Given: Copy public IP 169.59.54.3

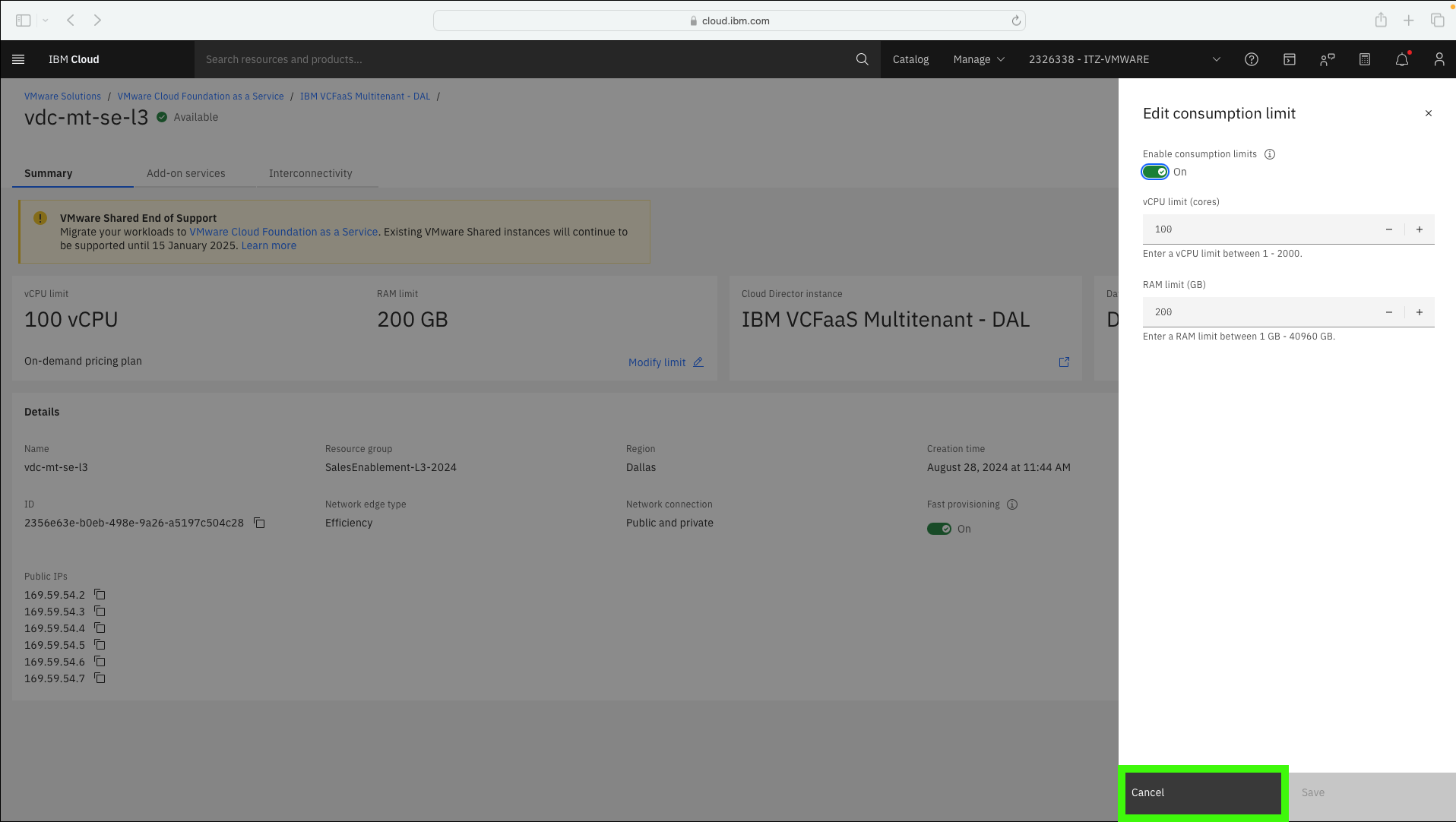Looking at the screenshot, I should click(100, 611).
